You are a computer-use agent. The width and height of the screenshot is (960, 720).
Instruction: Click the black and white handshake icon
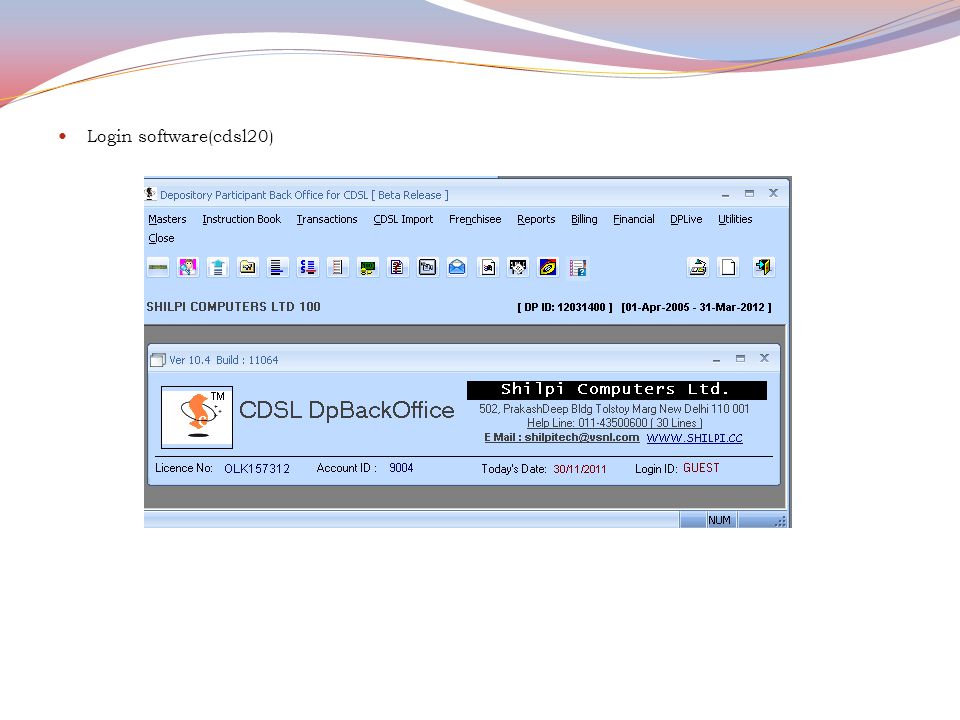pos(518,268)
